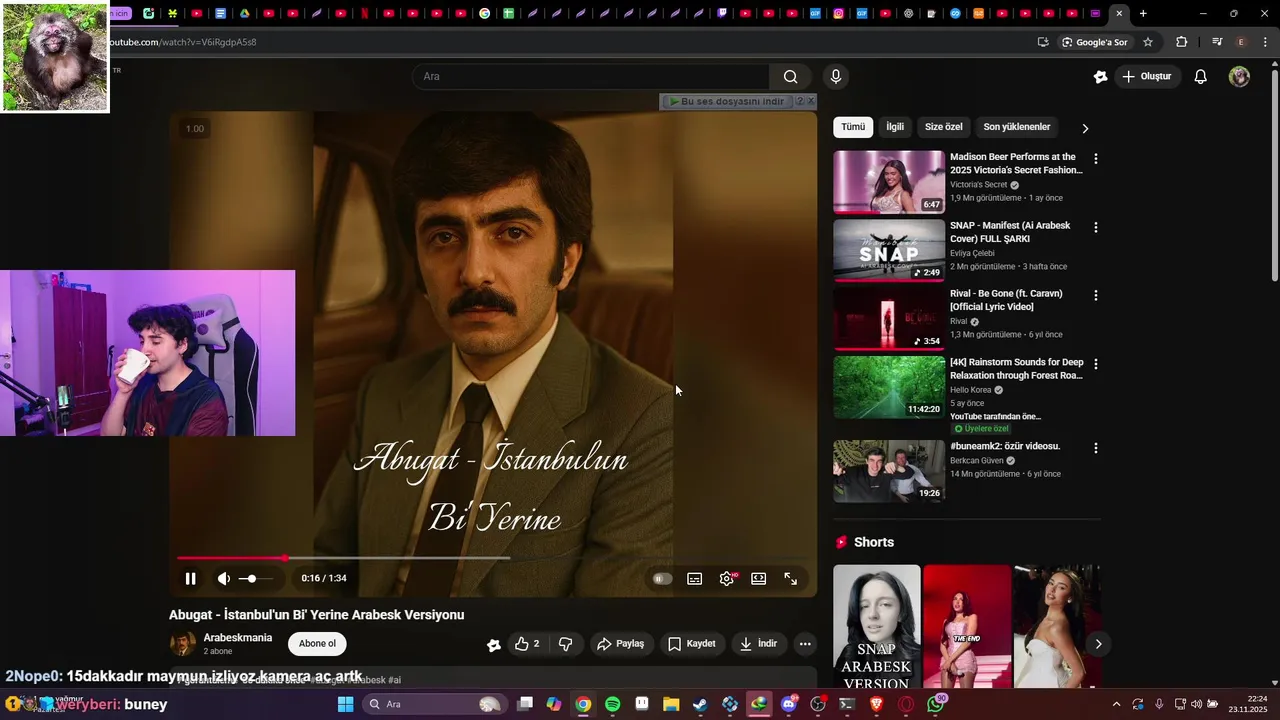Select the Size özel filter chip
Image resolution: width=1280 pixels, height=720 pixels.
coord(943,127)
